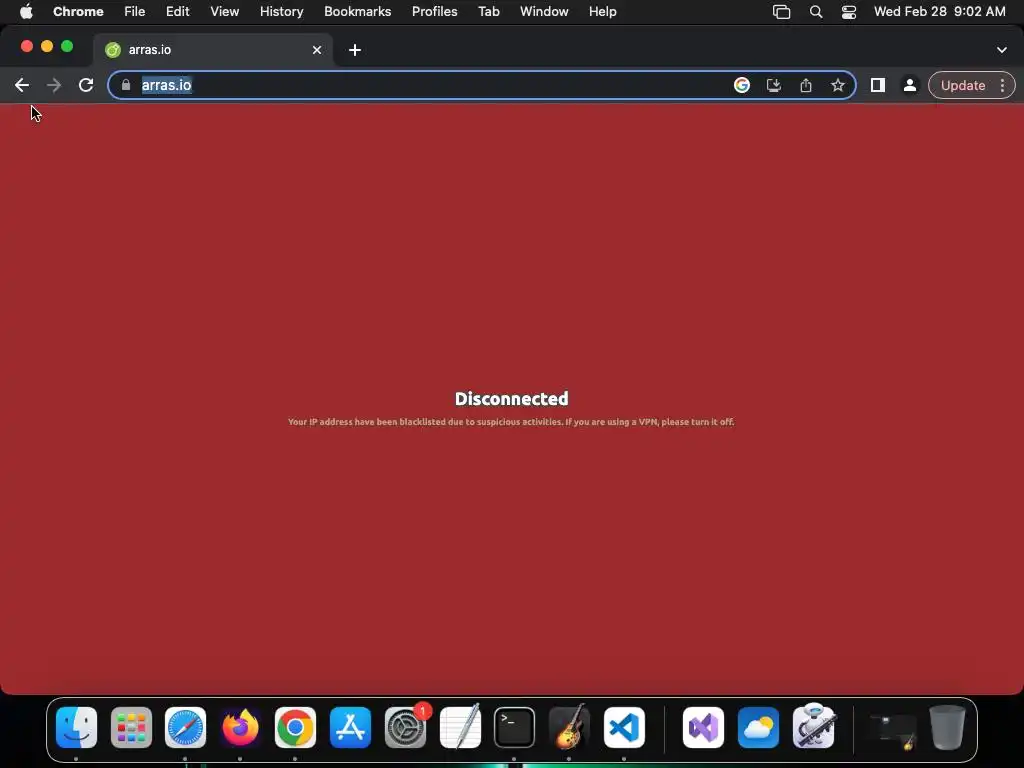Share this page from address bar
The image size is (1024, 768).
(806, 86)
